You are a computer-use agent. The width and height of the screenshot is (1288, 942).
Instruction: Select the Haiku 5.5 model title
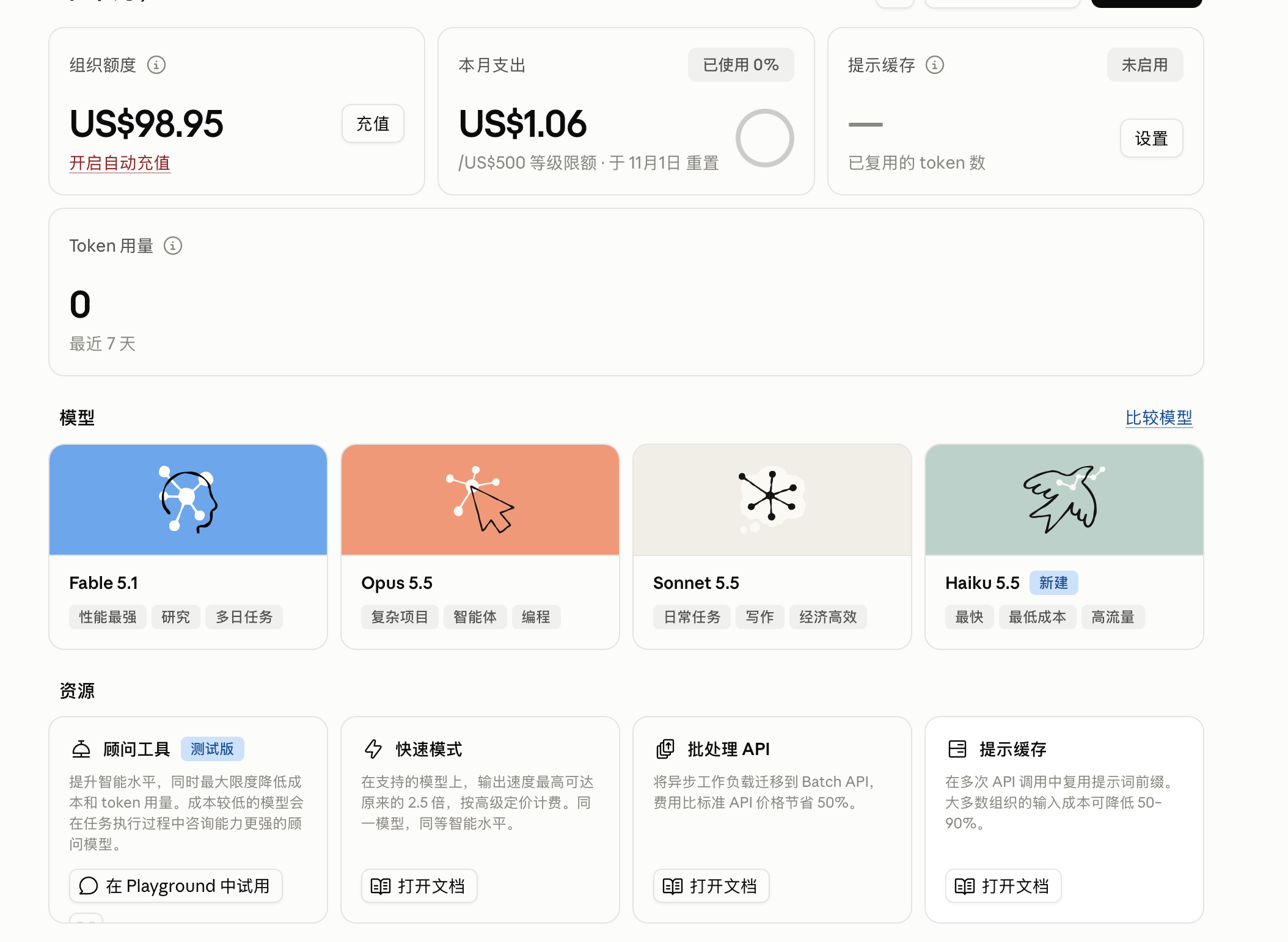click(982, 583)
